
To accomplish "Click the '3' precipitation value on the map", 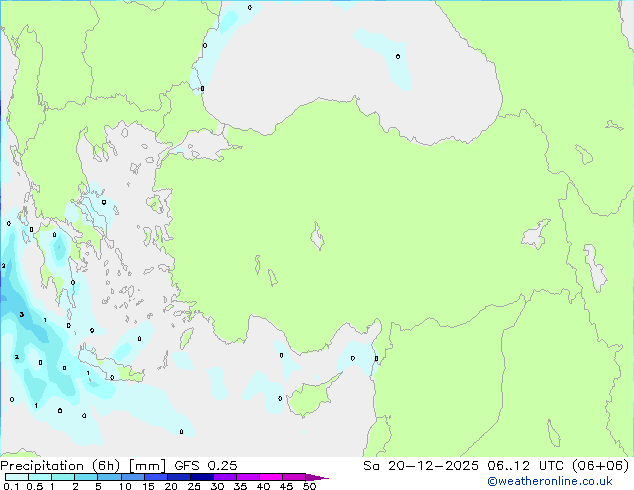I will [22, 315].
